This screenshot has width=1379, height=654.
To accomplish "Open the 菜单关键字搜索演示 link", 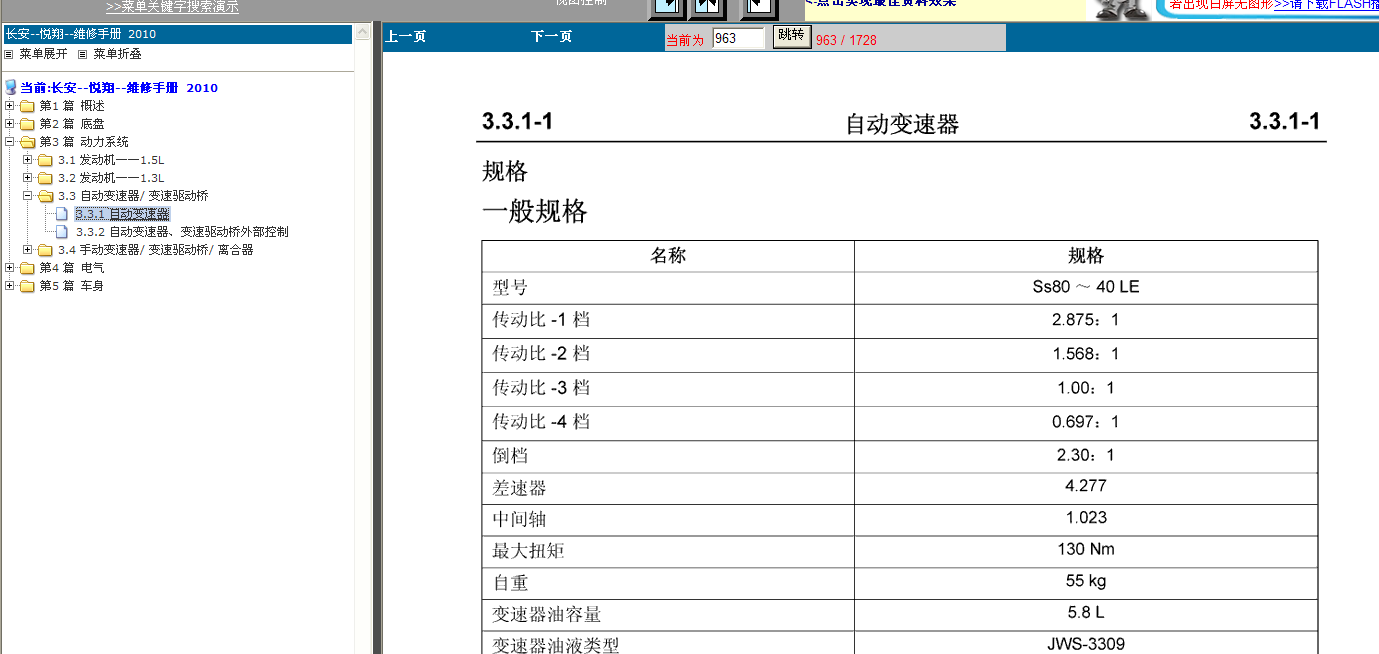I will pos(172,7).
